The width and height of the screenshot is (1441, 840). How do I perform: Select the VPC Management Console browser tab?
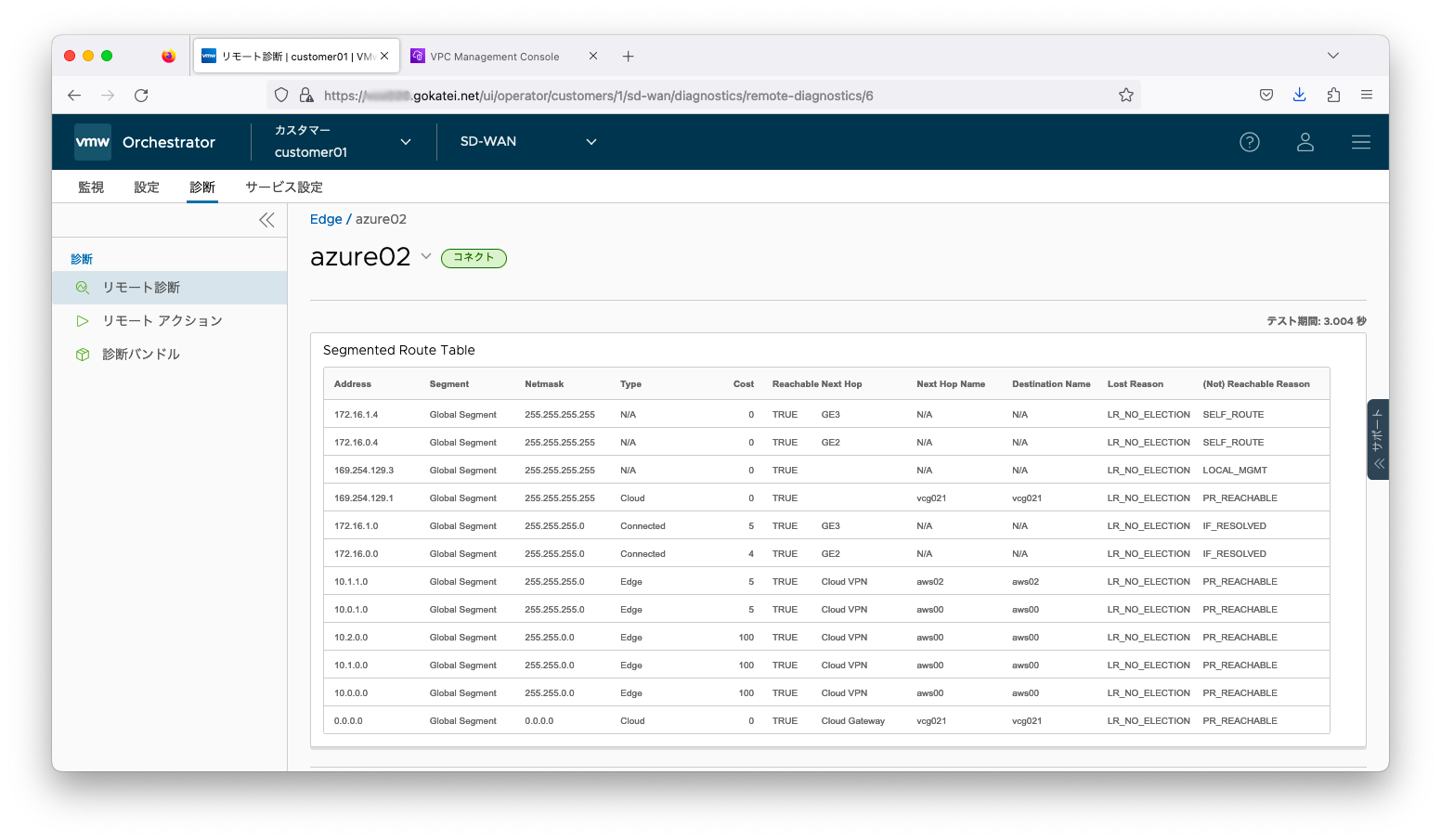(495, 57)
